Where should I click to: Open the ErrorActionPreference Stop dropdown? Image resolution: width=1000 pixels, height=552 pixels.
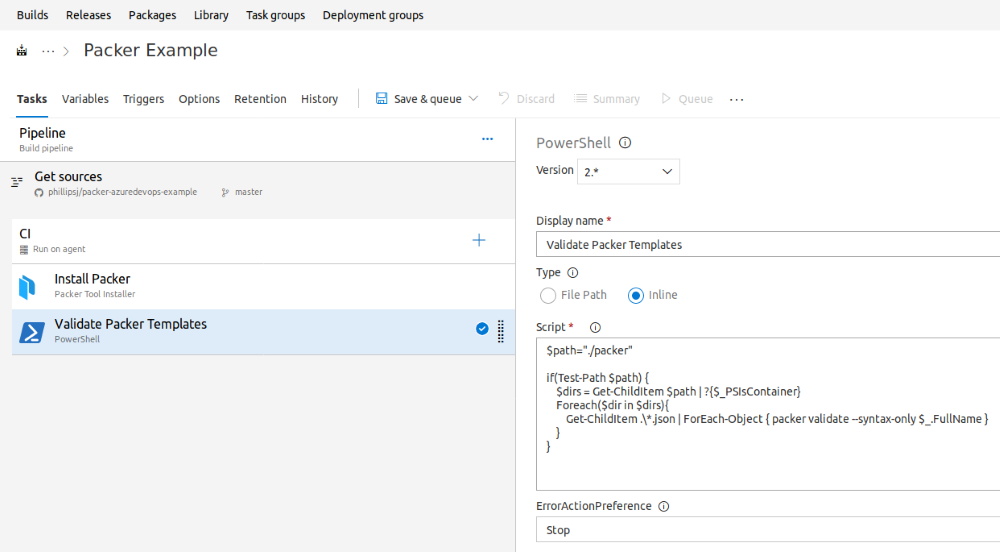tap(768, 530)
